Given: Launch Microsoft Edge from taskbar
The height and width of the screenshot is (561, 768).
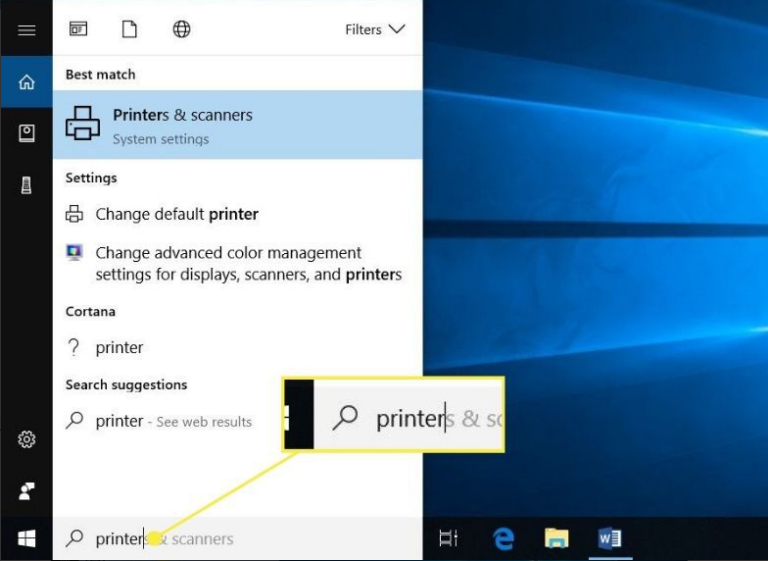Looking at the screenshot, I should pos(503,539).
